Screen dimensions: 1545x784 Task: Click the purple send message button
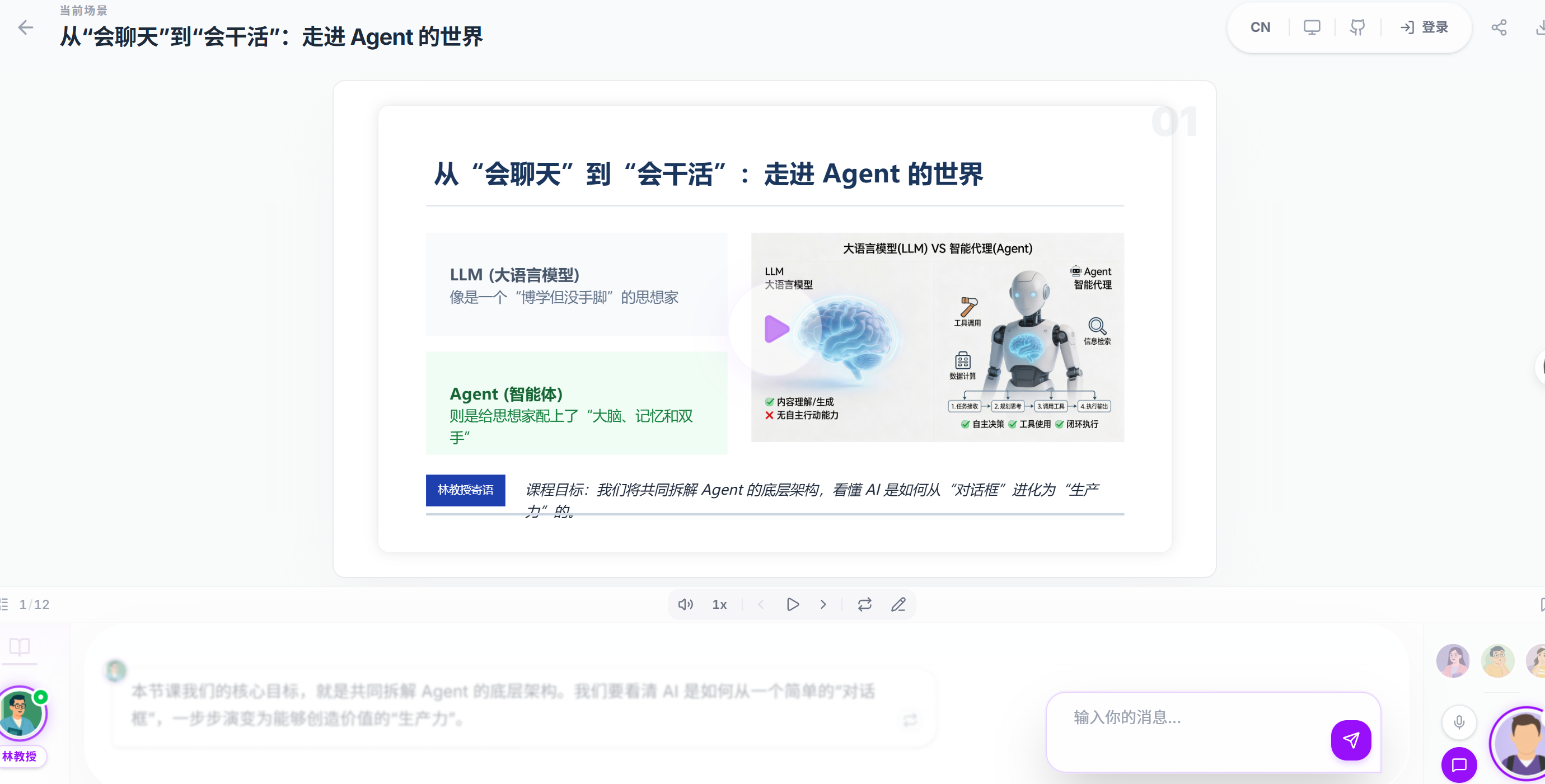tap(1351, 740)
